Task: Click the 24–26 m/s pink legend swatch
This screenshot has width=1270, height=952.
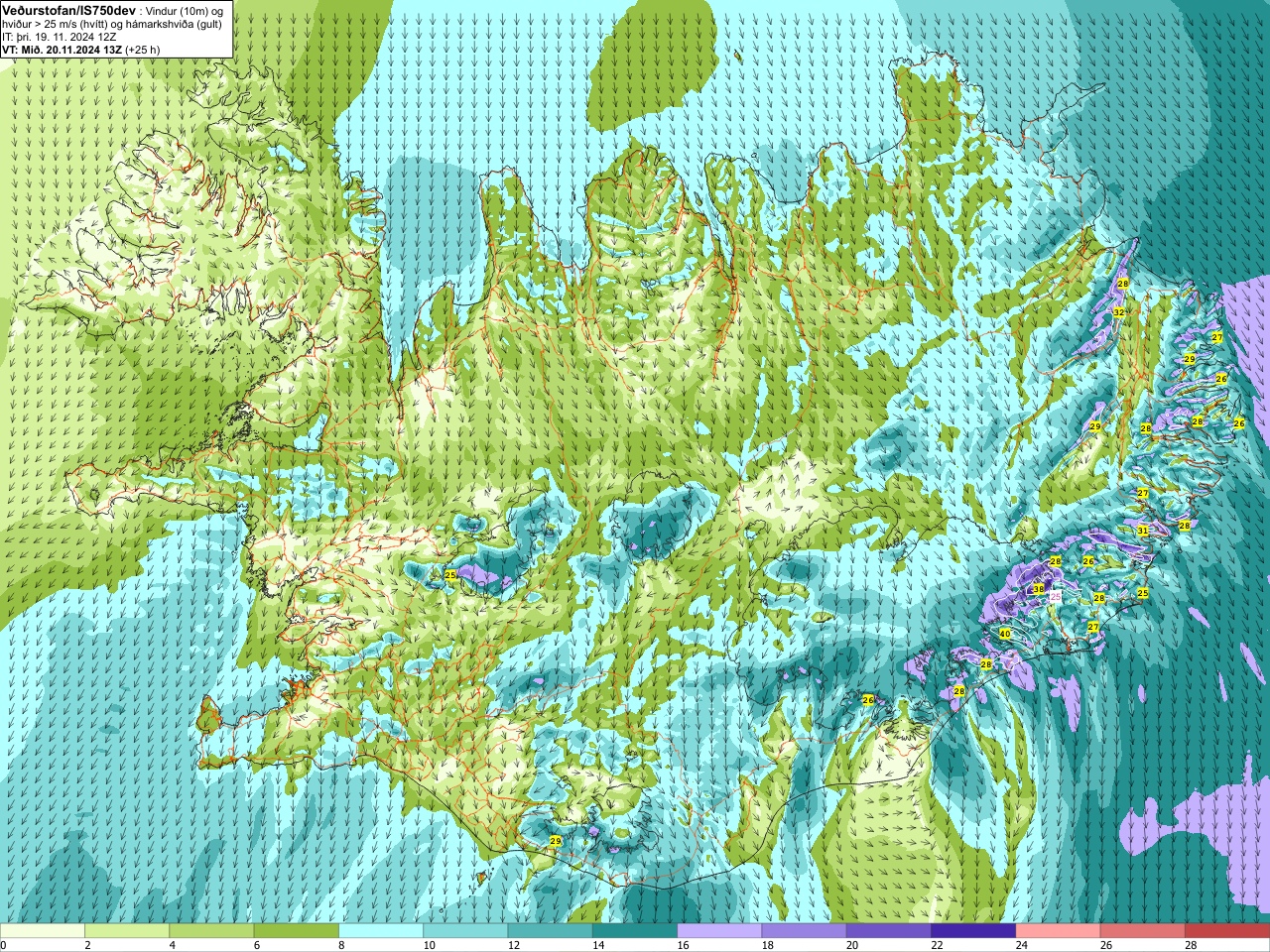Action: pyautogui.click(x=1059, y=931)
